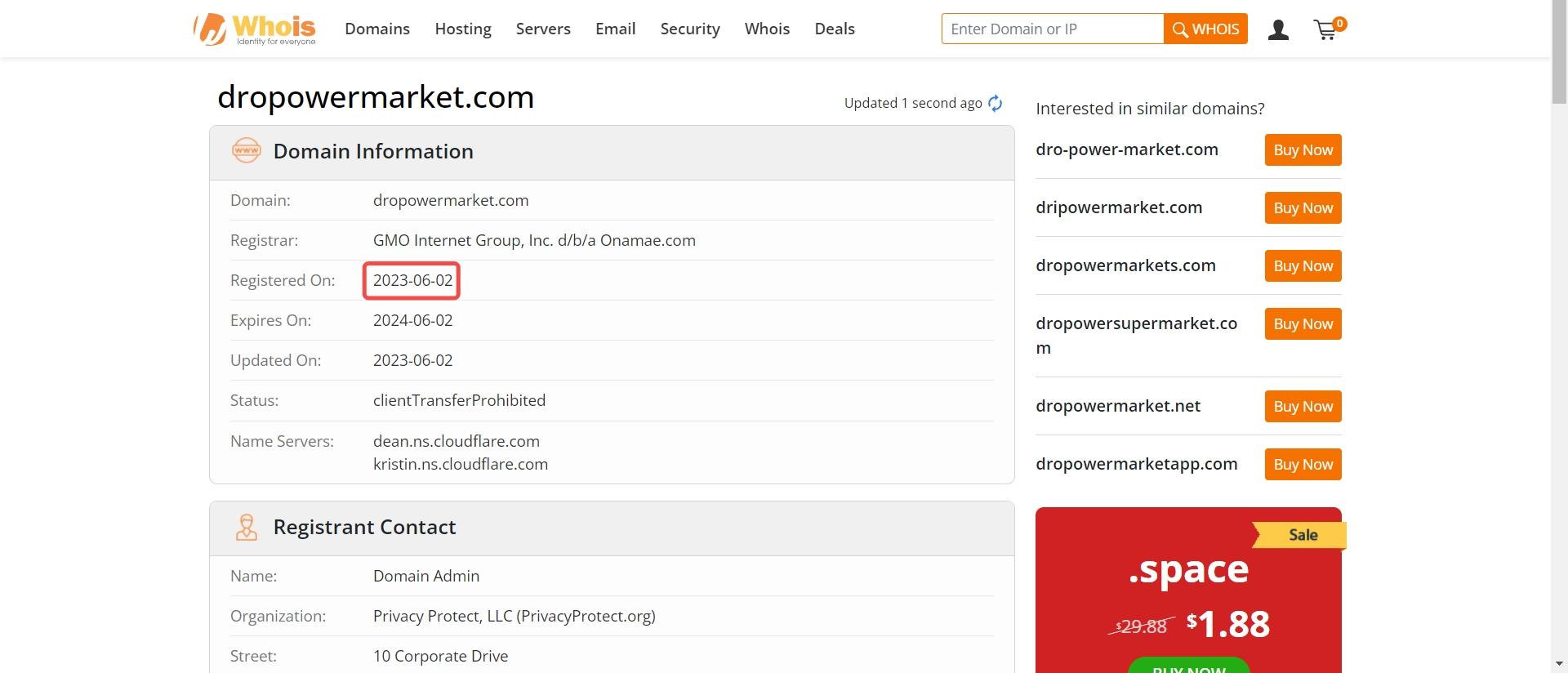The width and height of the screenshot is (1568, 673).
Task: Click registrar GMO Internet Group value
Action: pos(534,240)
